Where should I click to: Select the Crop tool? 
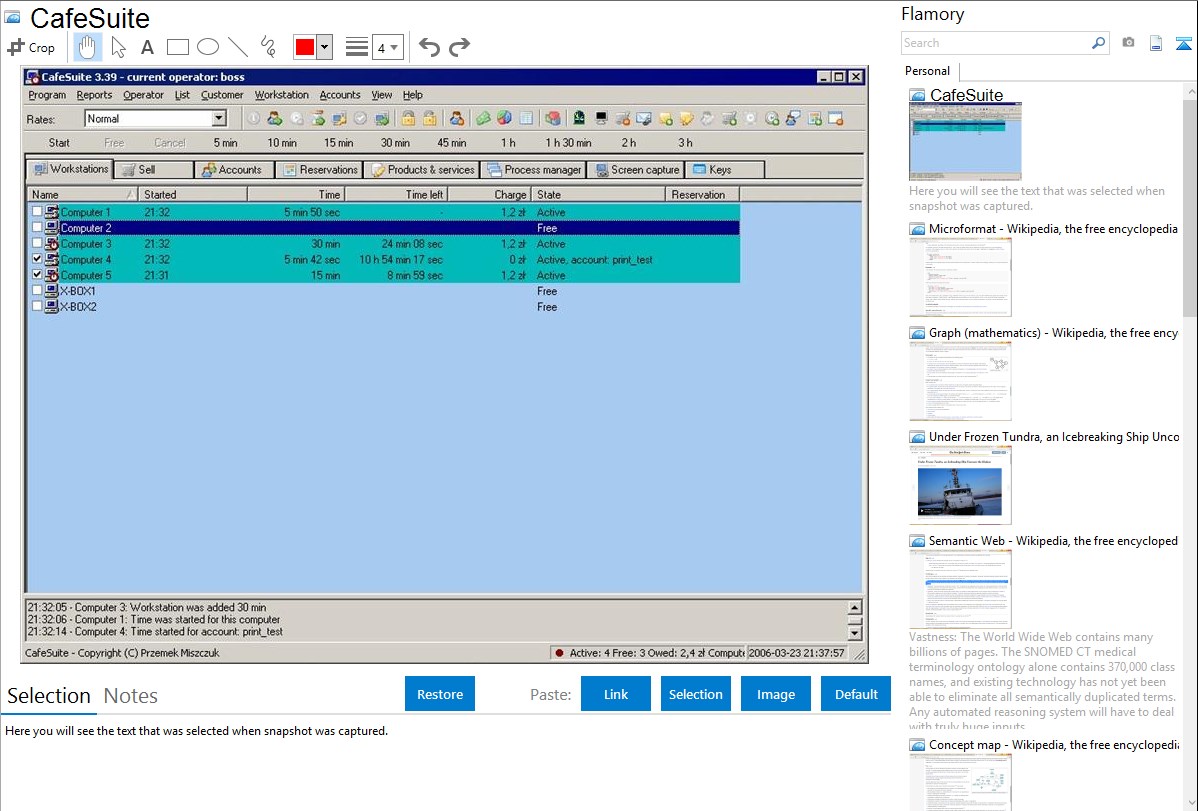point(31,47)
